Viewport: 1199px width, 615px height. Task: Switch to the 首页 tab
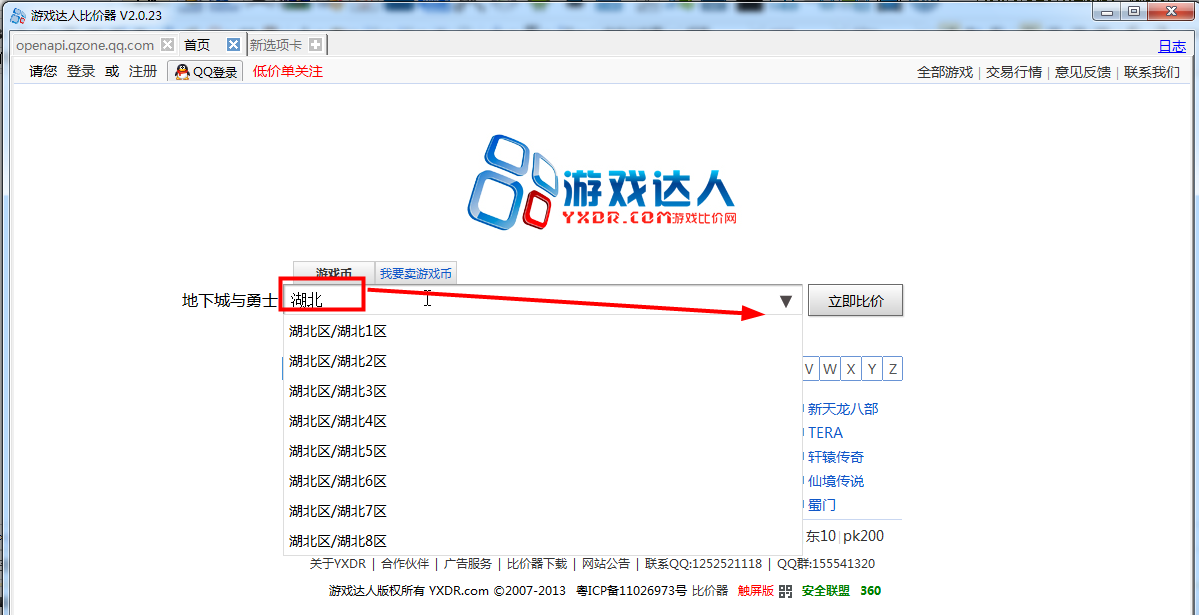point(197,45)
